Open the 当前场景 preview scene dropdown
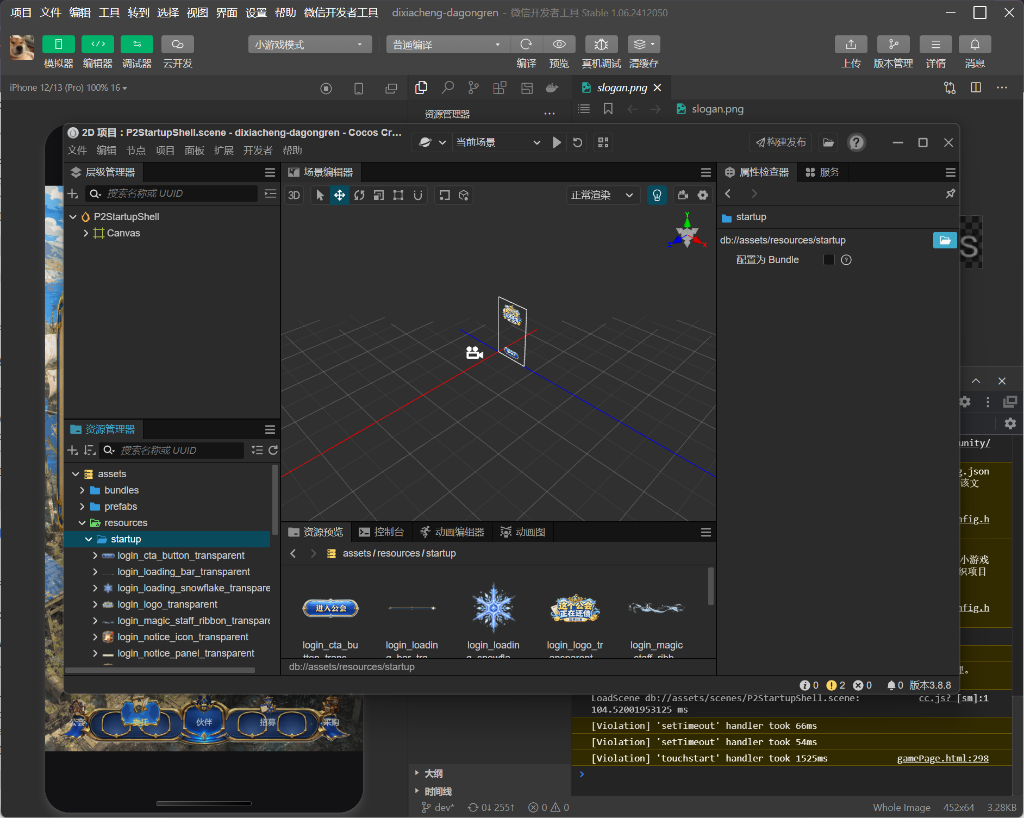The height and width of the screenshot is (818, 1024). [498, 142]
